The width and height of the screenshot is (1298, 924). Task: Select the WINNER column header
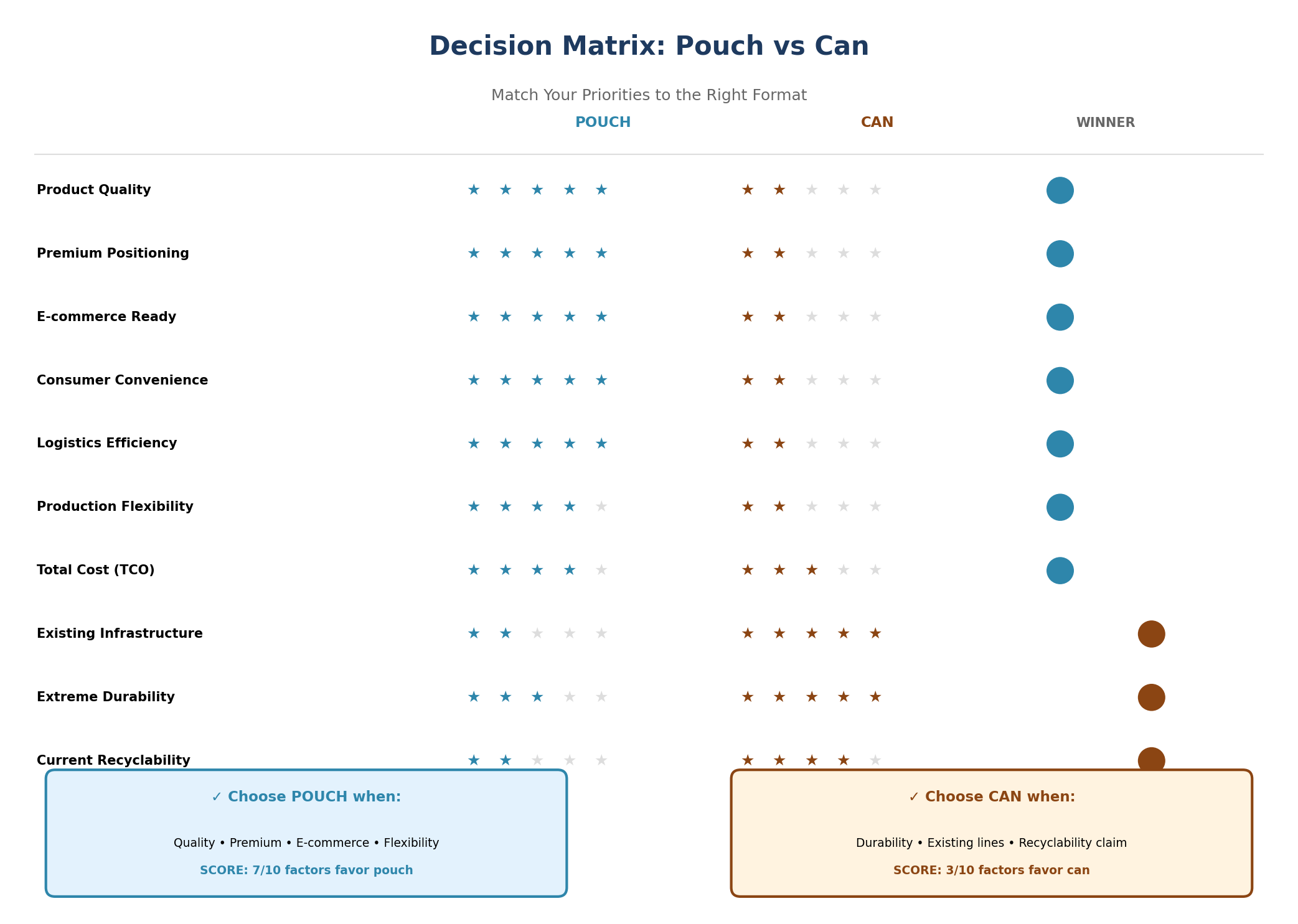pos(1105,123)
